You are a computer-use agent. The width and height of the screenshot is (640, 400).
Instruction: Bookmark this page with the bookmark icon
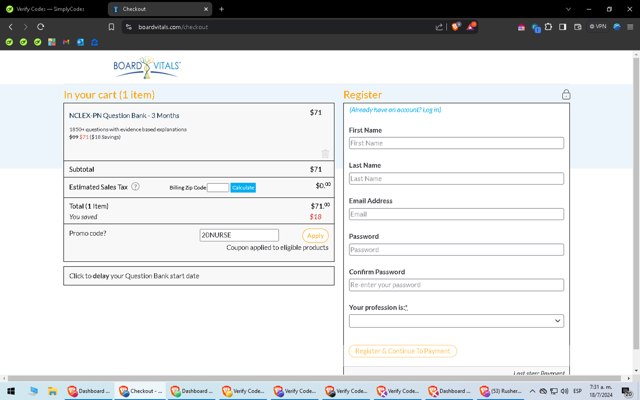(111, 27)
